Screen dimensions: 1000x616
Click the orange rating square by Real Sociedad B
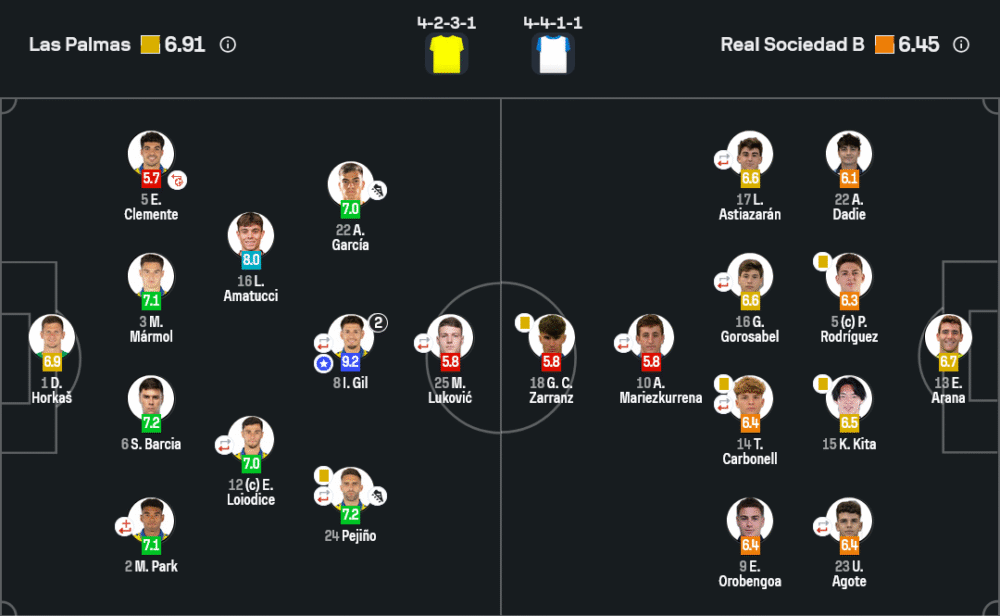(884, 45)
